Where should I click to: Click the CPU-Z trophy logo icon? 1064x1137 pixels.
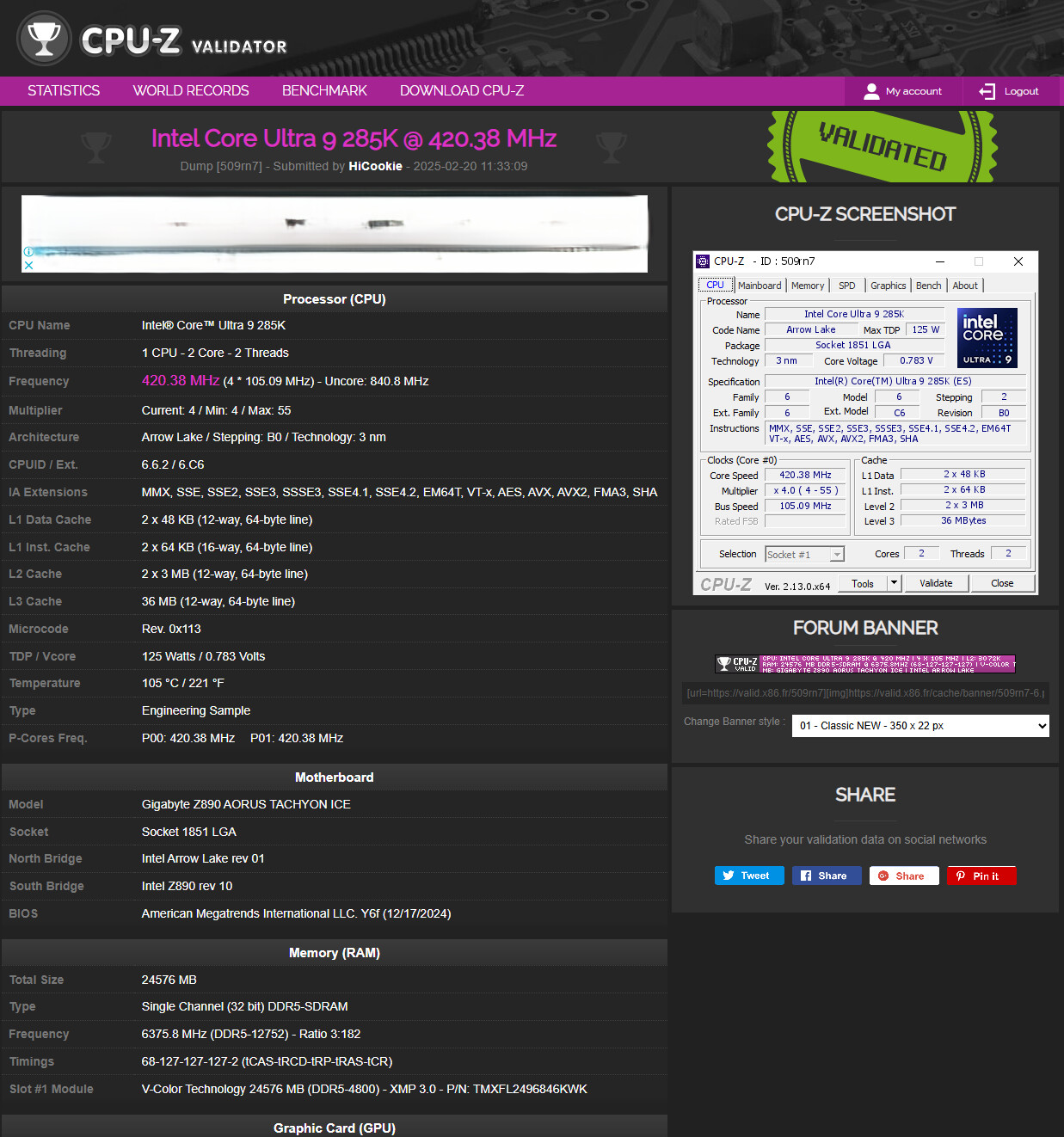click(44, 38)
